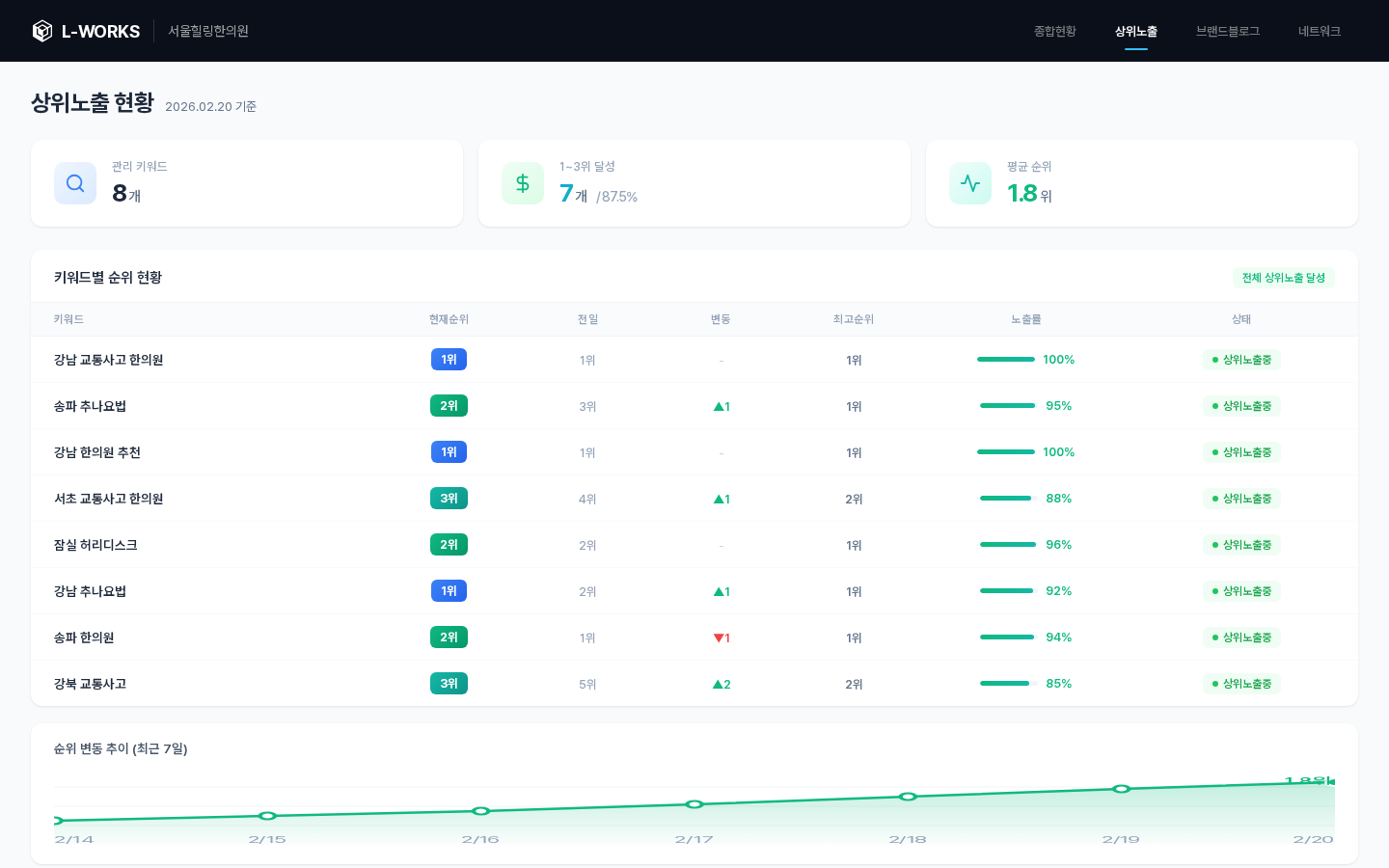
Task: Open the 종합현황 tab
Action: (1054, 31)
